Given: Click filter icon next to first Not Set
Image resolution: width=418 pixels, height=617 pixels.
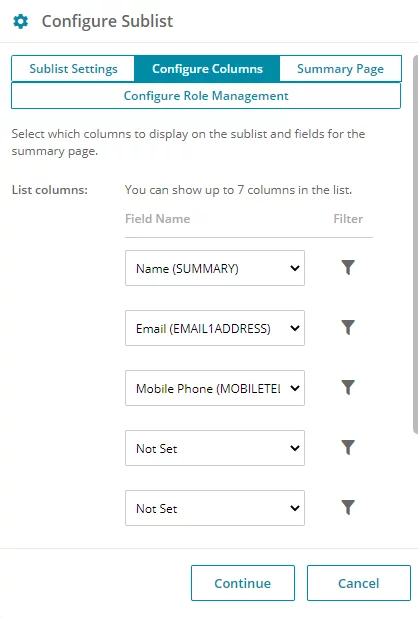Looking at the screenshot, I should pos(348,447).
